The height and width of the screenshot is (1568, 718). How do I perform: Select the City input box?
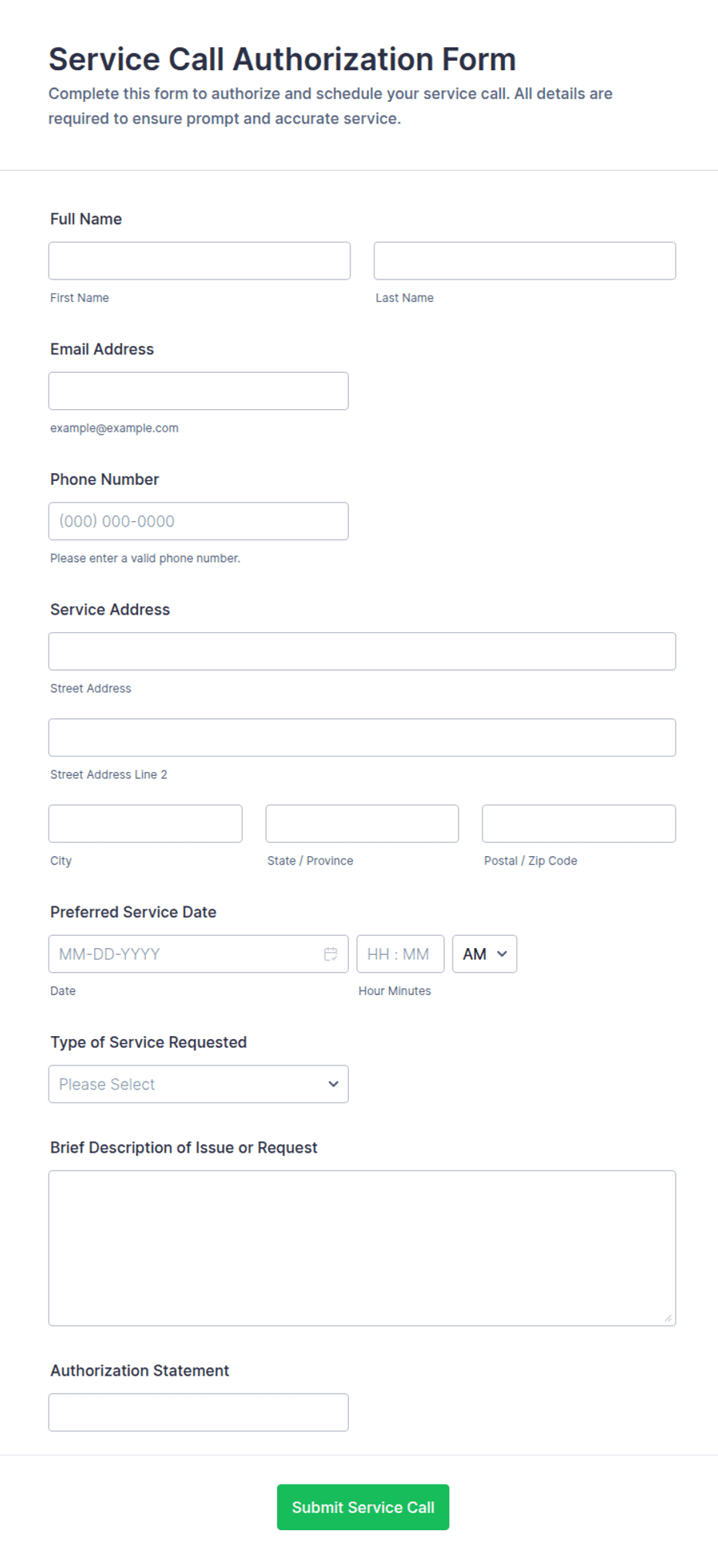pyautogui.click(x=145, y=824)
